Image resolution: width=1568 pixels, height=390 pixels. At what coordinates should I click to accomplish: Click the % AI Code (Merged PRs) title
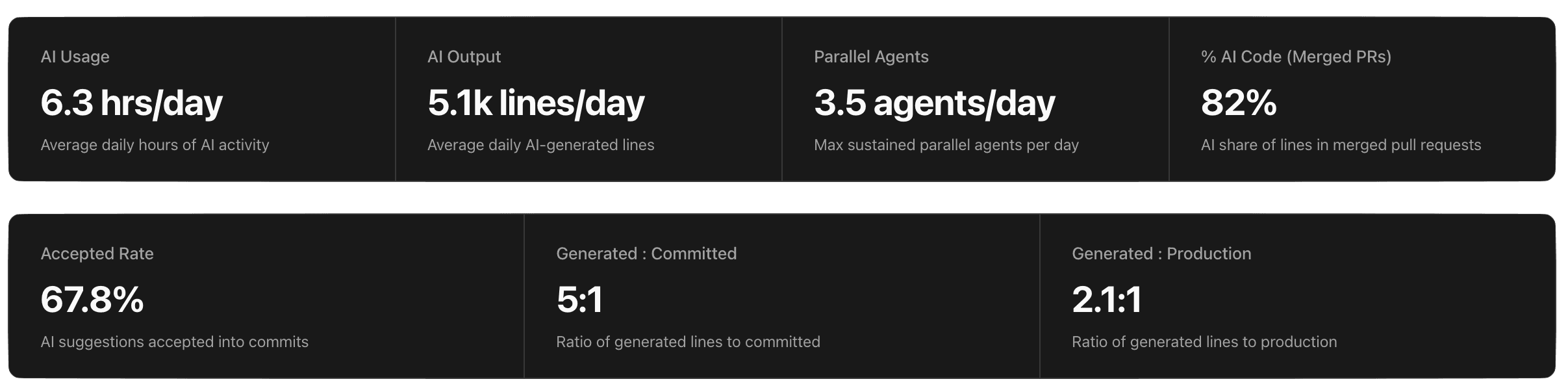pos(1296,57)
